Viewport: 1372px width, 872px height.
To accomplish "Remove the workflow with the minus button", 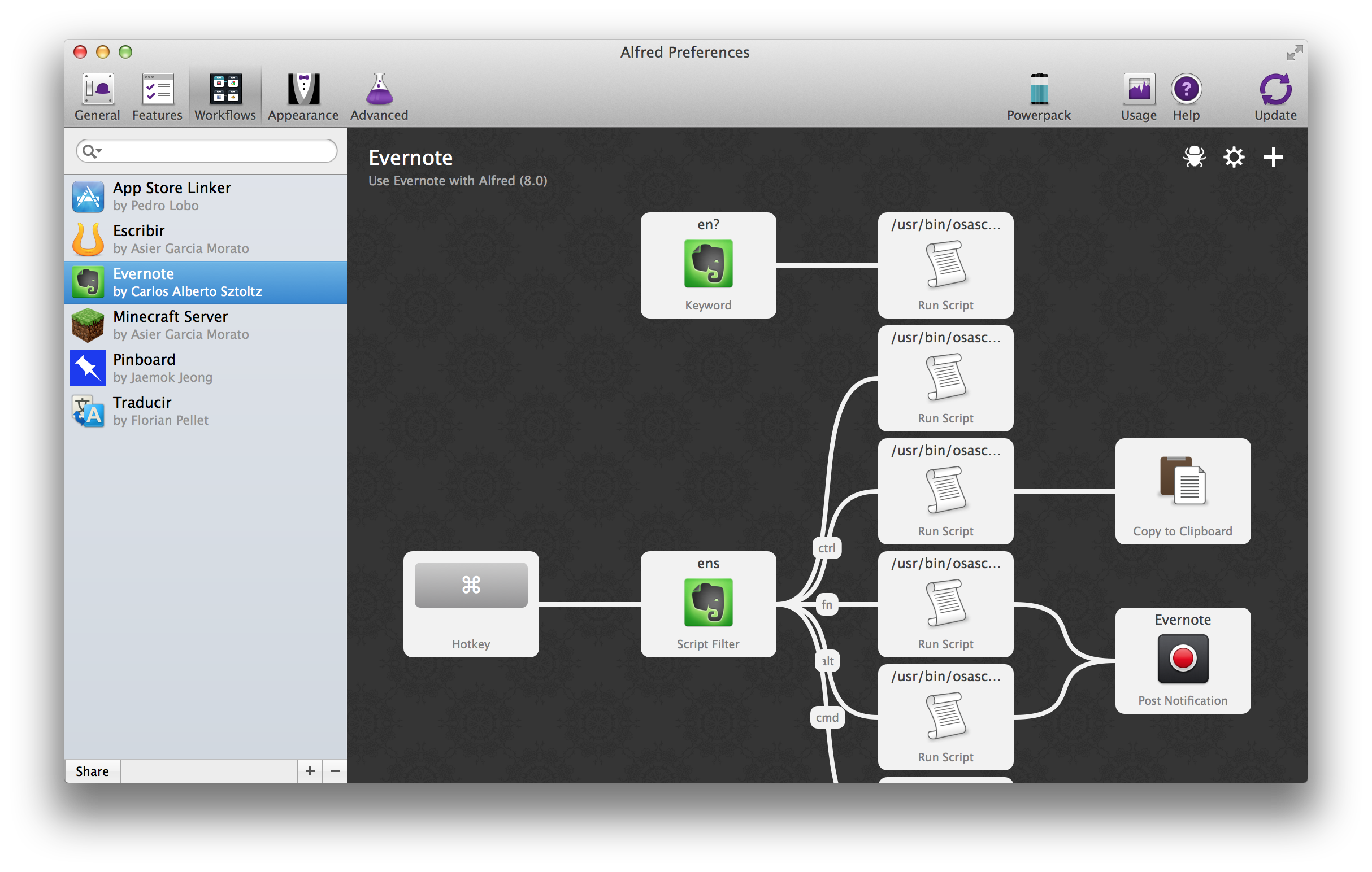I will [x=335, y=771].
